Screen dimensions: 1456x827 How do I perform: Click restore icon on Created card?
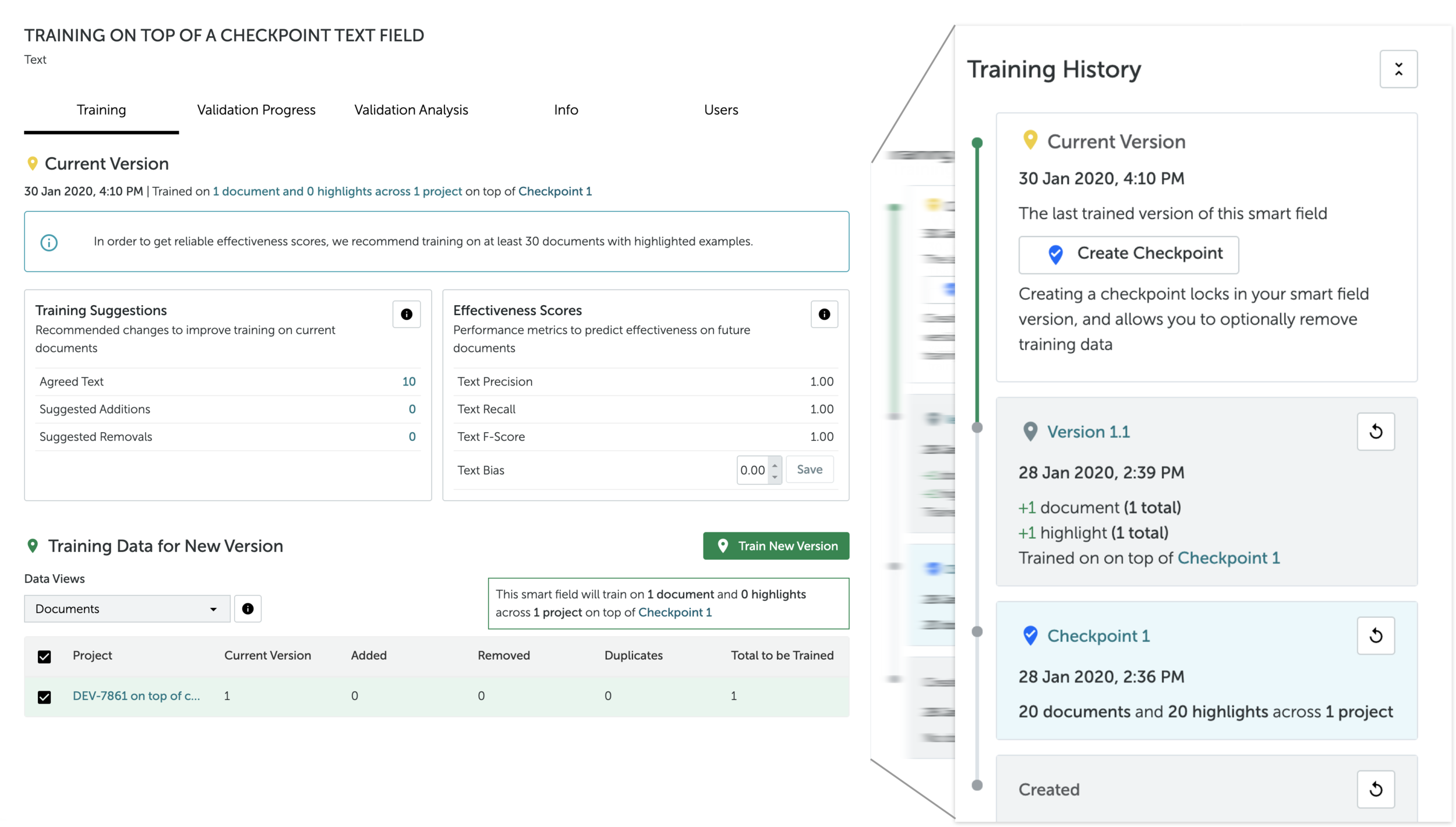pos(1376,789)
